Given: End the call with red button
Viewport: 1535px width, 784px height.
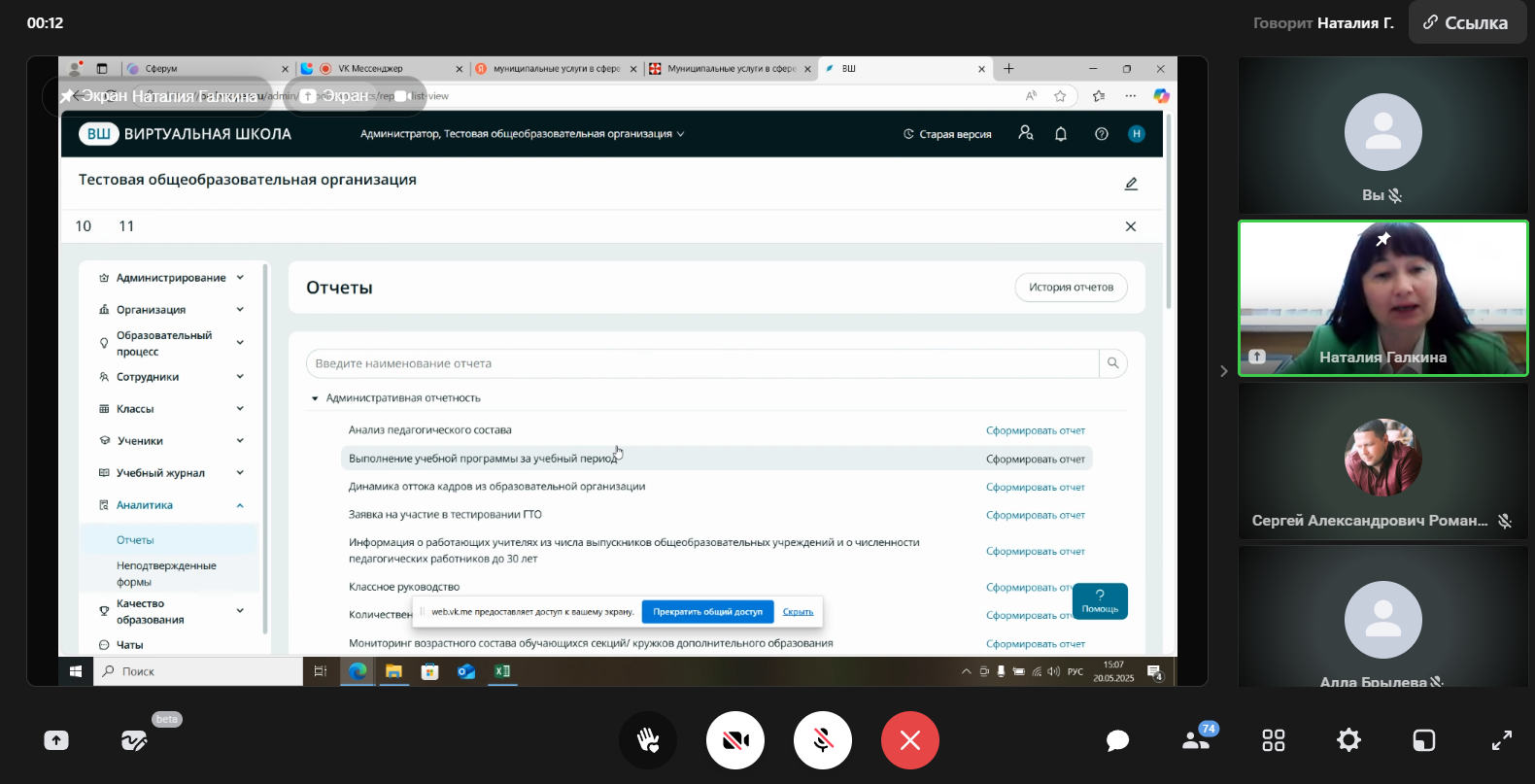Looking at the screenshot, I should [x=910, y=740].
